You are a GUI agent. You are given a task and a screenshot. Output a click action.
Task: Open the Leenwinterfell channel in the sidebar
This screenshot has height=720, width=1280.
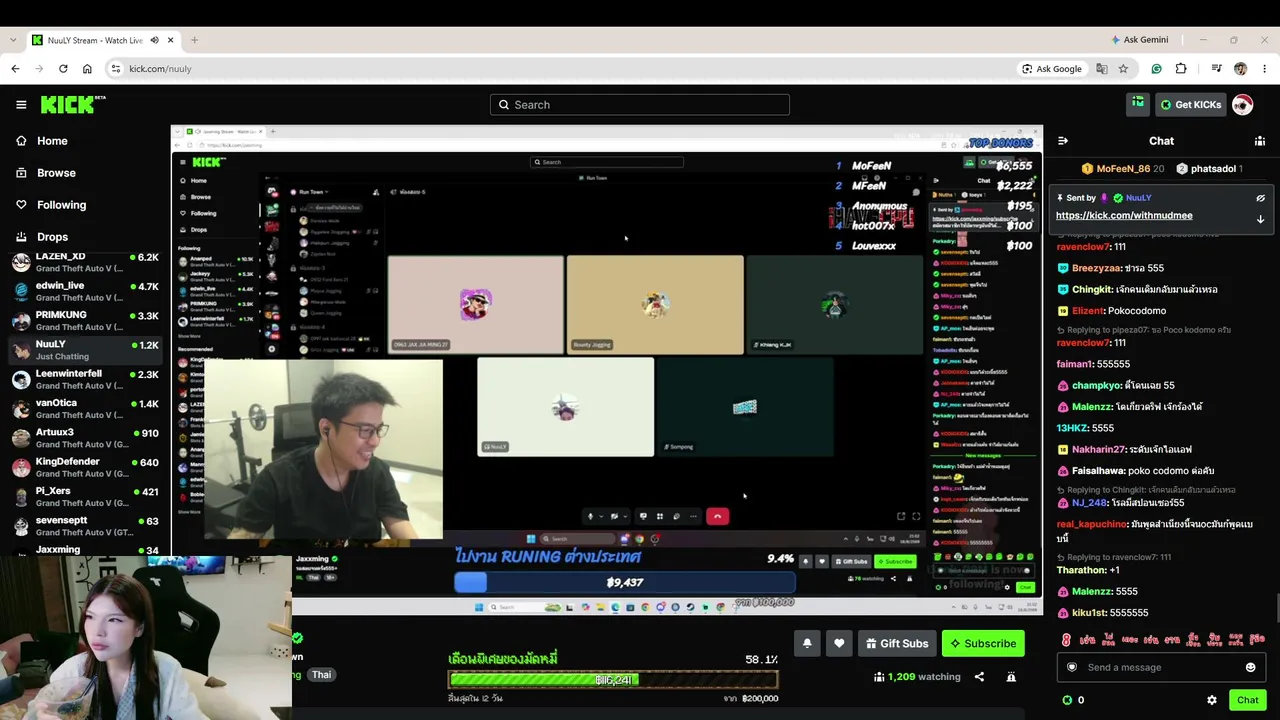pyautogui.click(x=84, y=380)
